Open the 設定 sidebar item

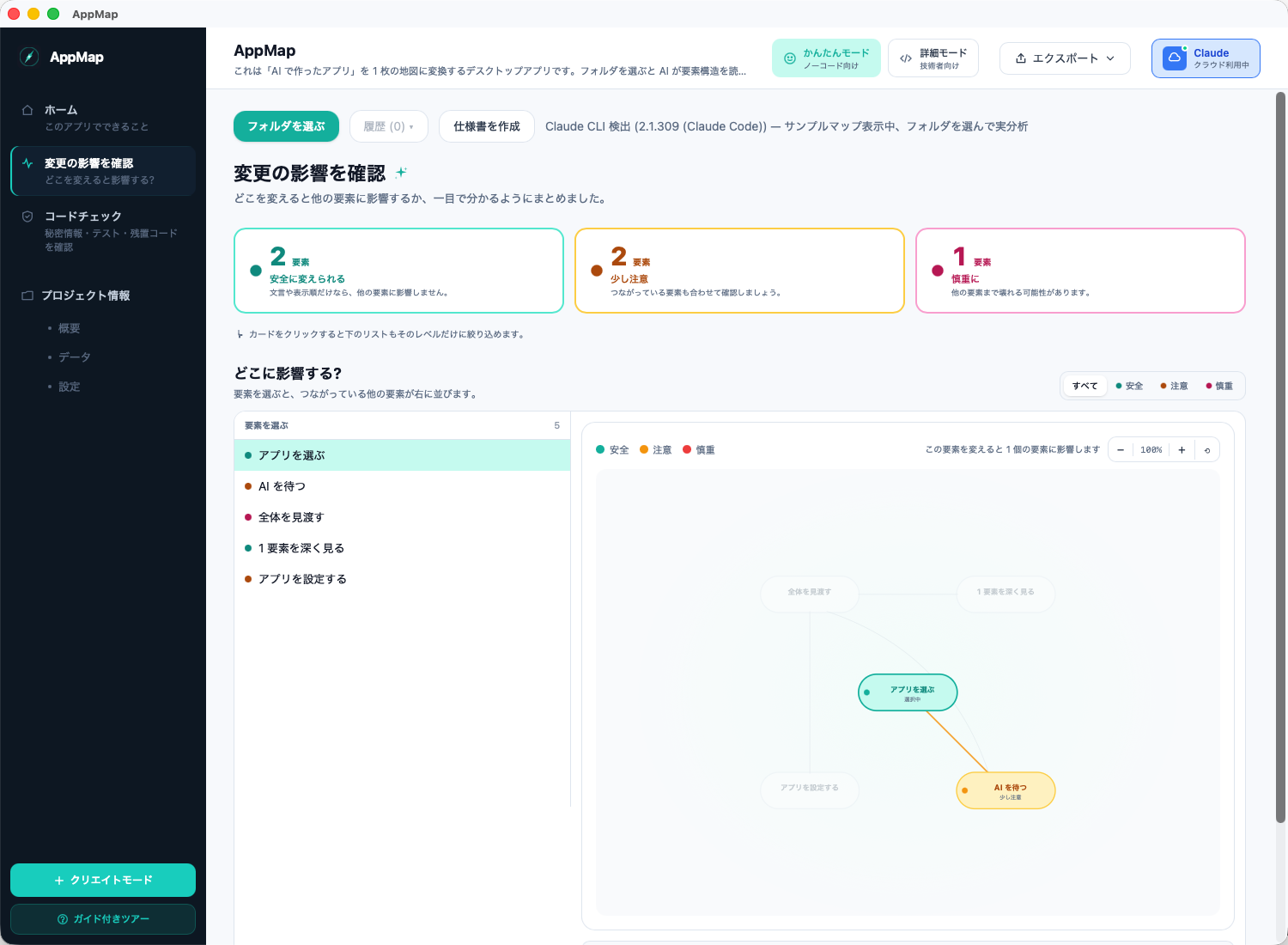tap(69, 387)
